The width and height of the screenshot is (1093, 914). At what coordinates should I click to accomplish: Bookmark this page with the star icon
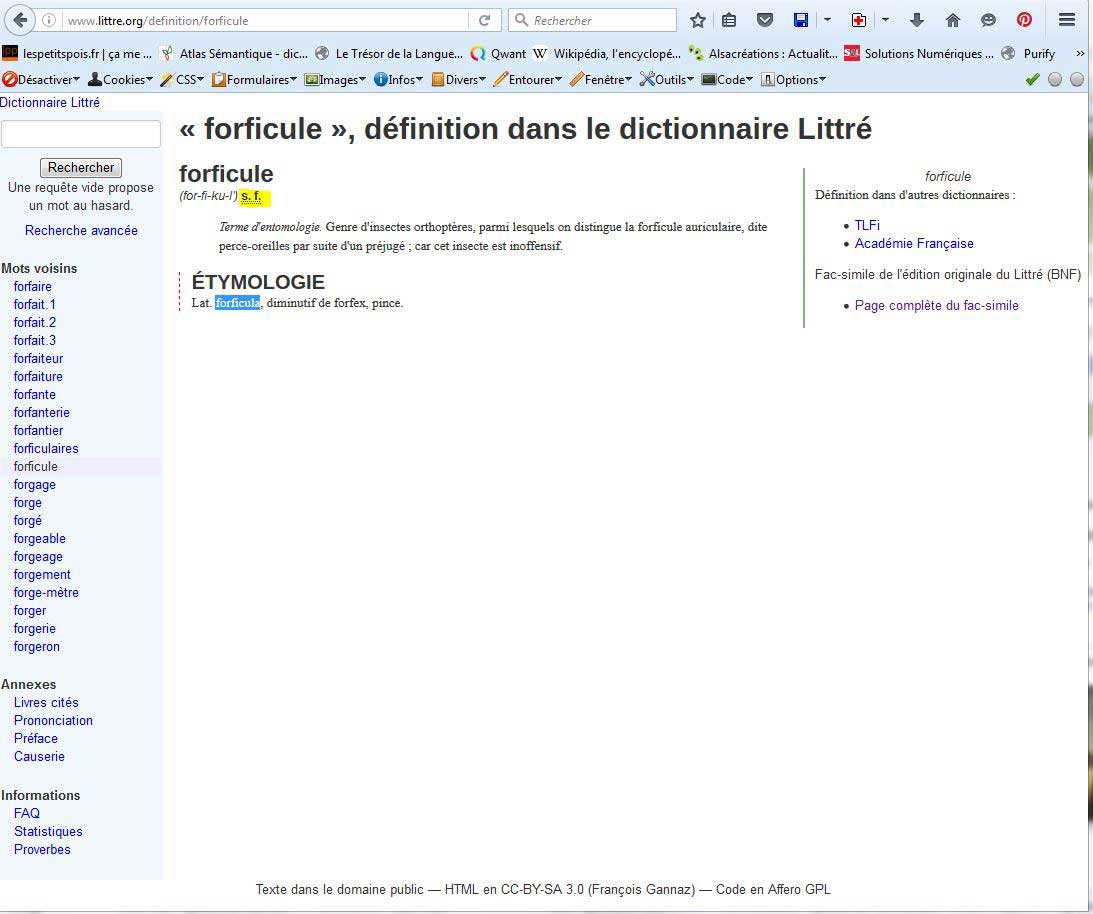[x=698, y=20]
